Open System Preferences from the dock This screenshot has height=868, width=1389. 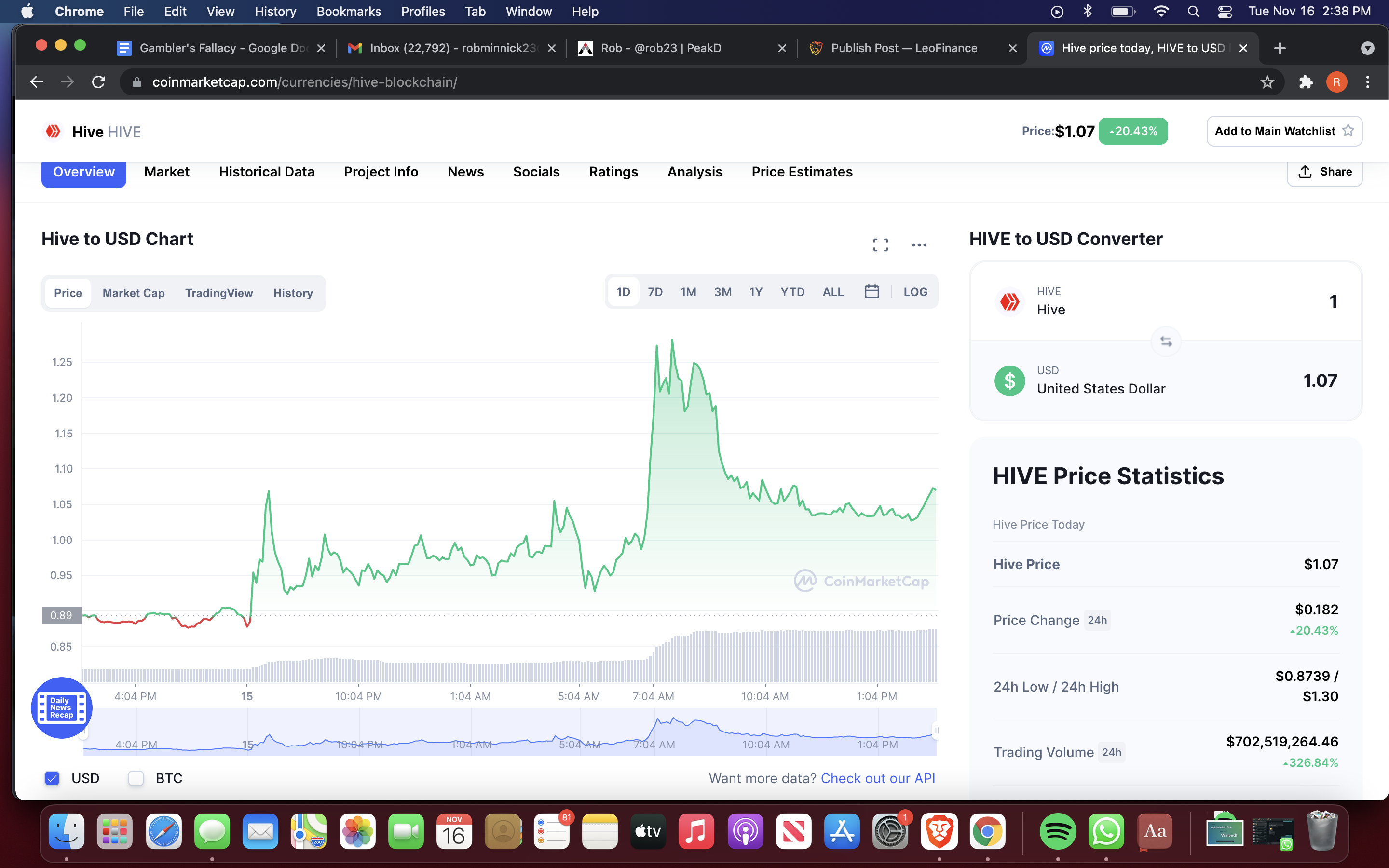(x=890, y=831)
